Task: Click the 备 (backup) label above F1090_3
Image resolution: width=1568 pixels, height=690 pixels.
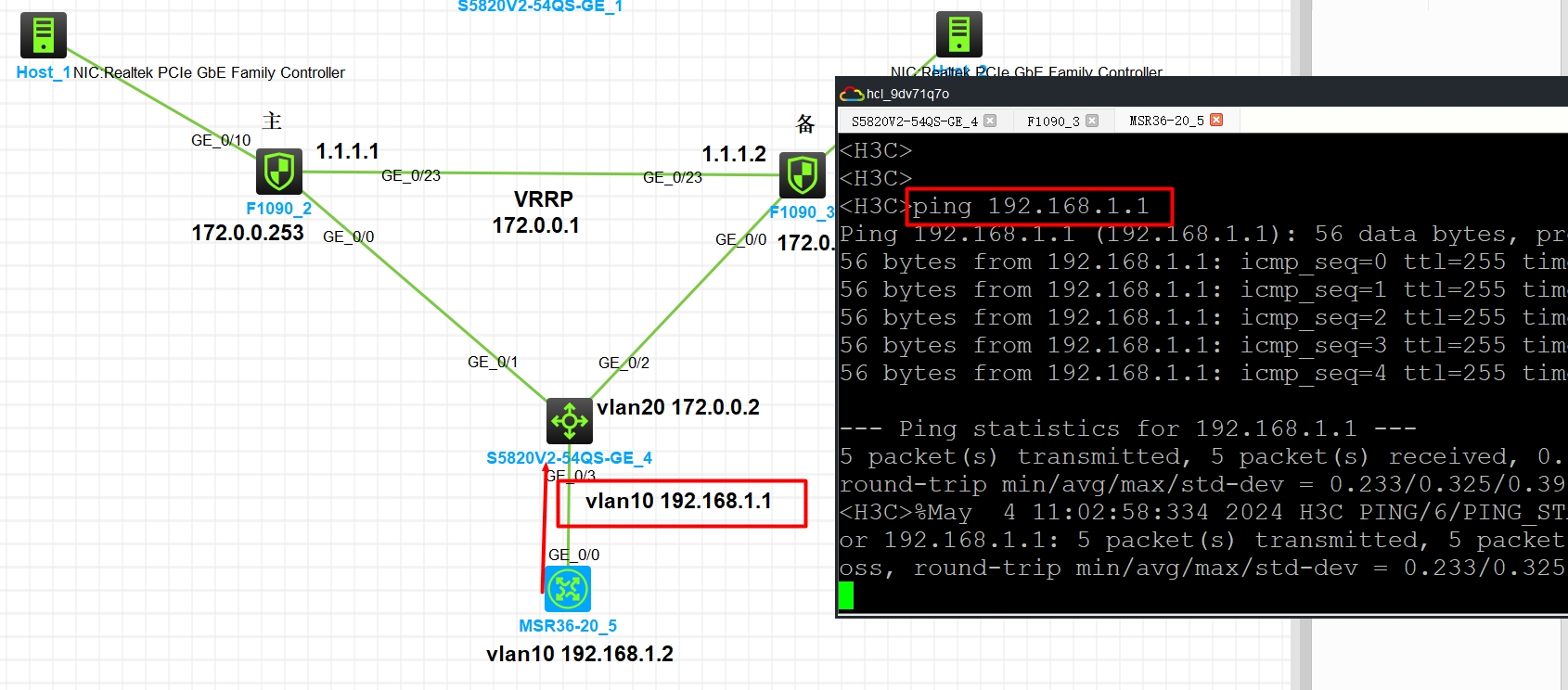Action: click(x=805, y=124)
